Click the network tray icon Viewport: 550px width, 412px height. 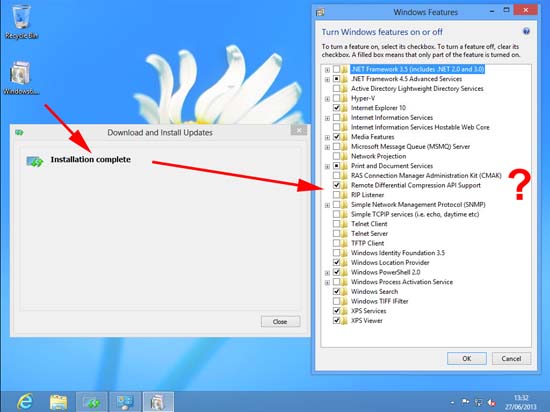(478, 402)
